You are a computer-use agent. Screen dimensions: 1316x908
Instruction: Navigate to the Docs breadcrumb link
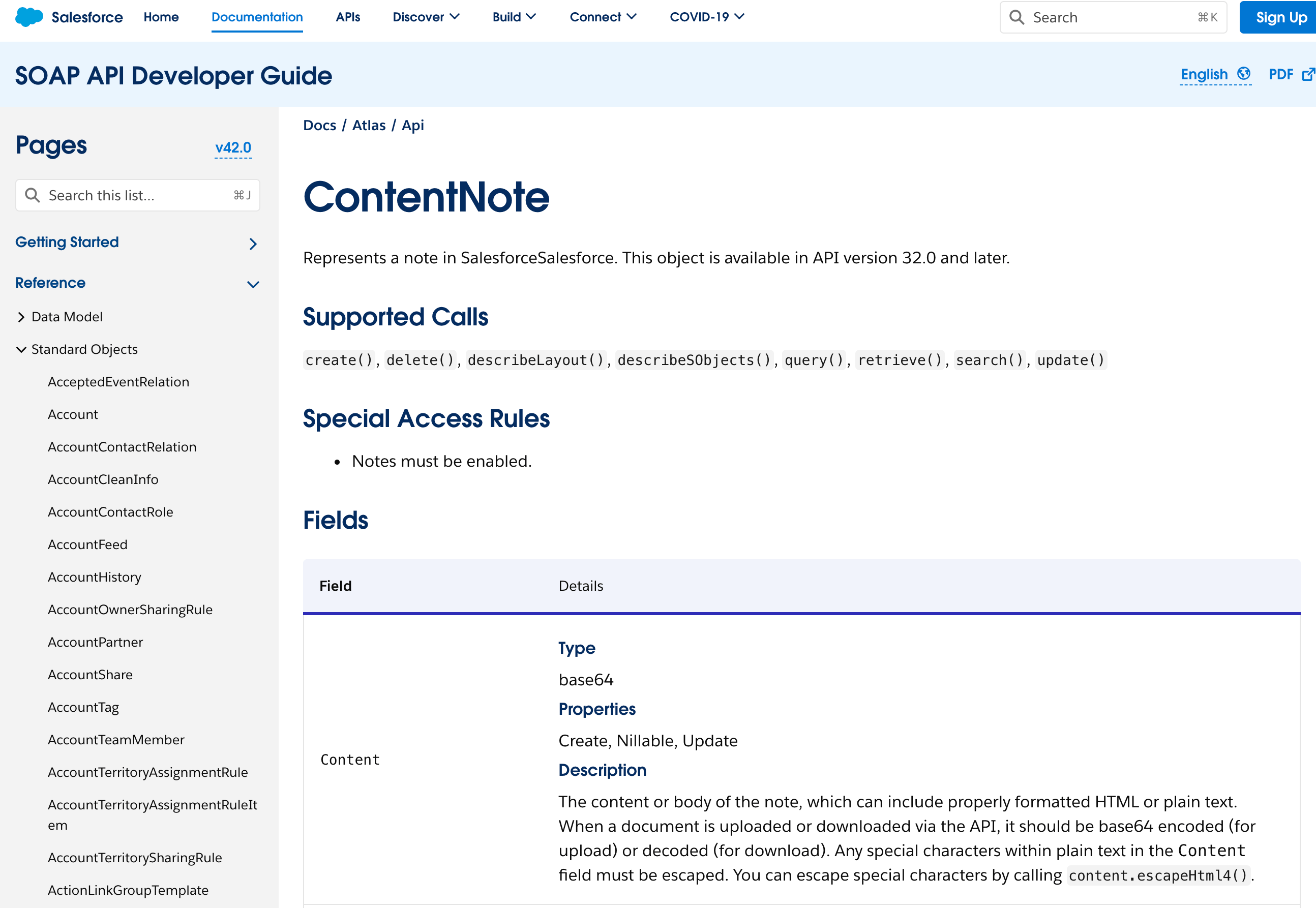pos(320,125)
